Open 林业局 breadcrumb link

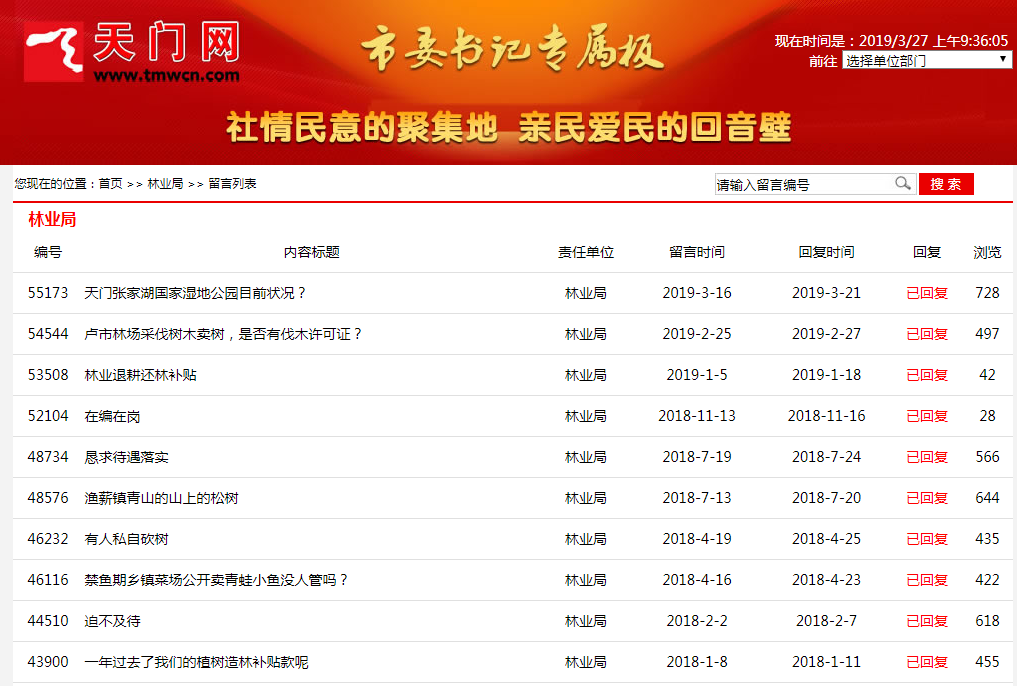pyautogui.click(x=165, y=184)
